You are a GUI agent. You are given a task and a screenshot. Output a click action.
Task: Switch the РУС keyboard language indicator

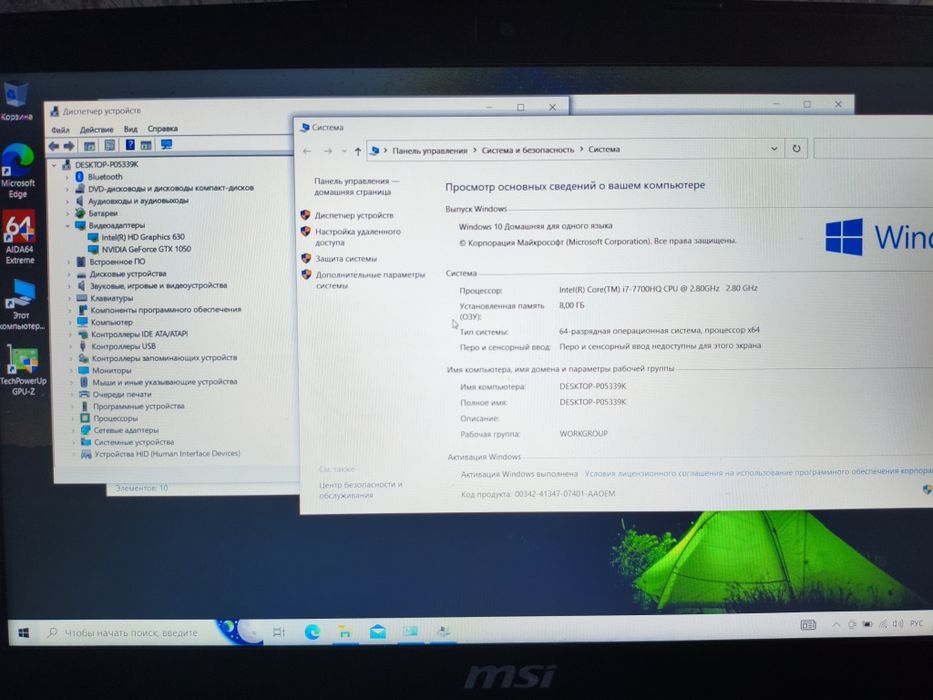(x=916, y=623)
